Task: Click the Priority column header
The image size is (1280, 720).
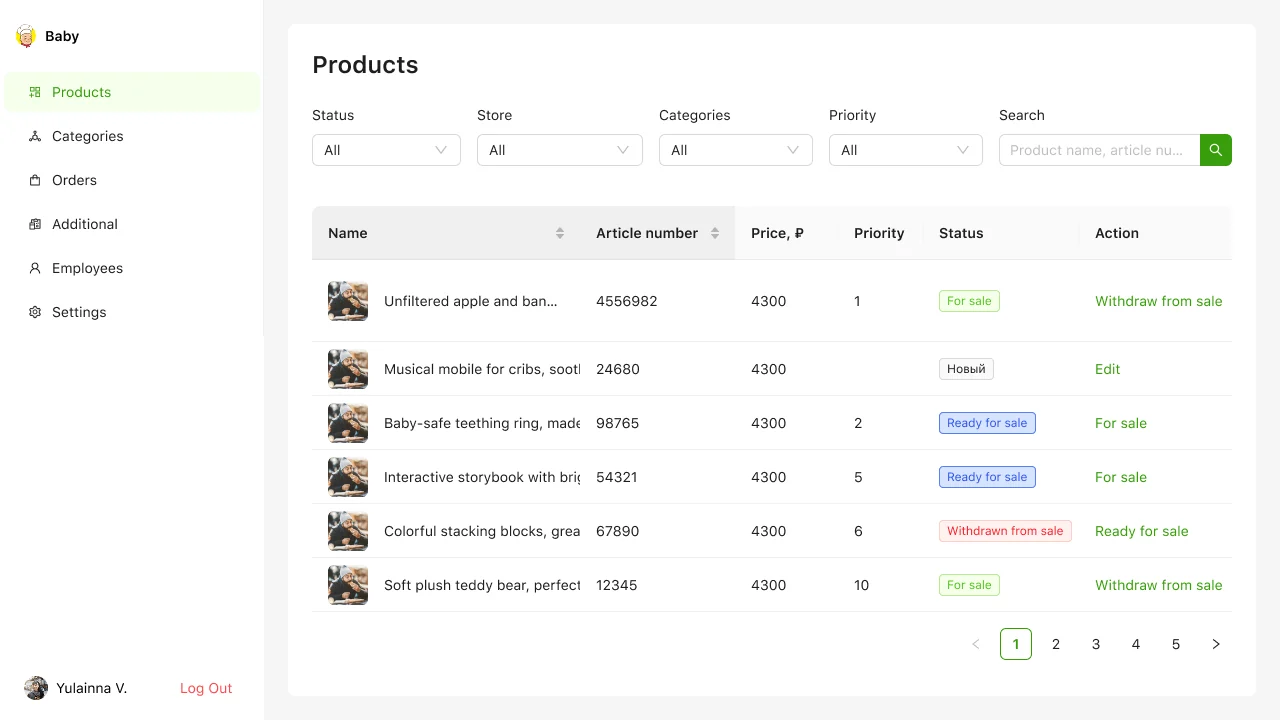Action: pos(879,233)
